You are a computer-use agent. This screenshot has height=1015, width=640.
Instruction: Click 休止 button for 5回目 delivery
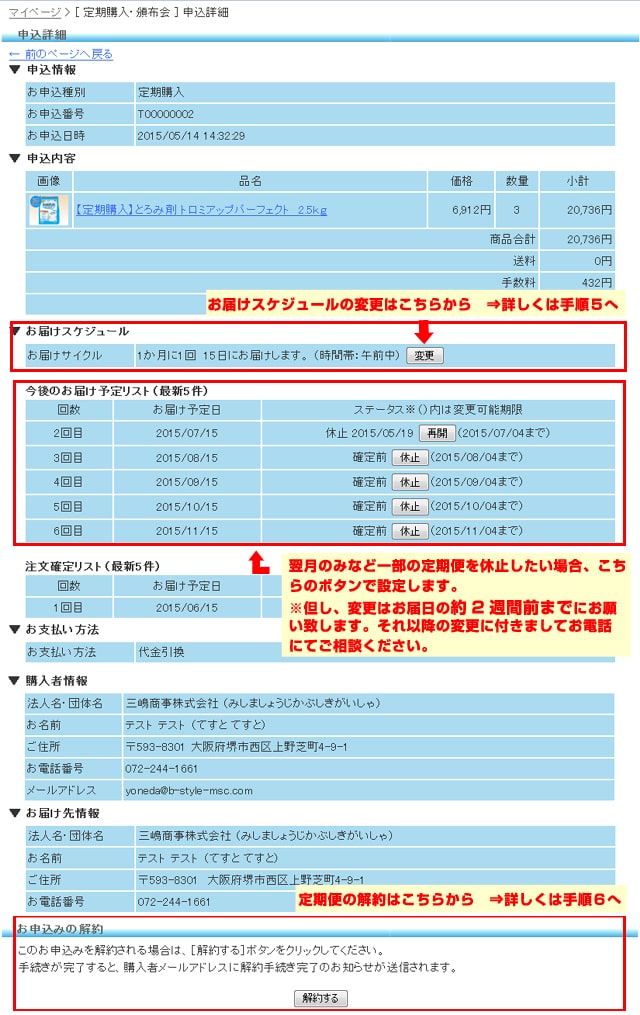[410, 506]
